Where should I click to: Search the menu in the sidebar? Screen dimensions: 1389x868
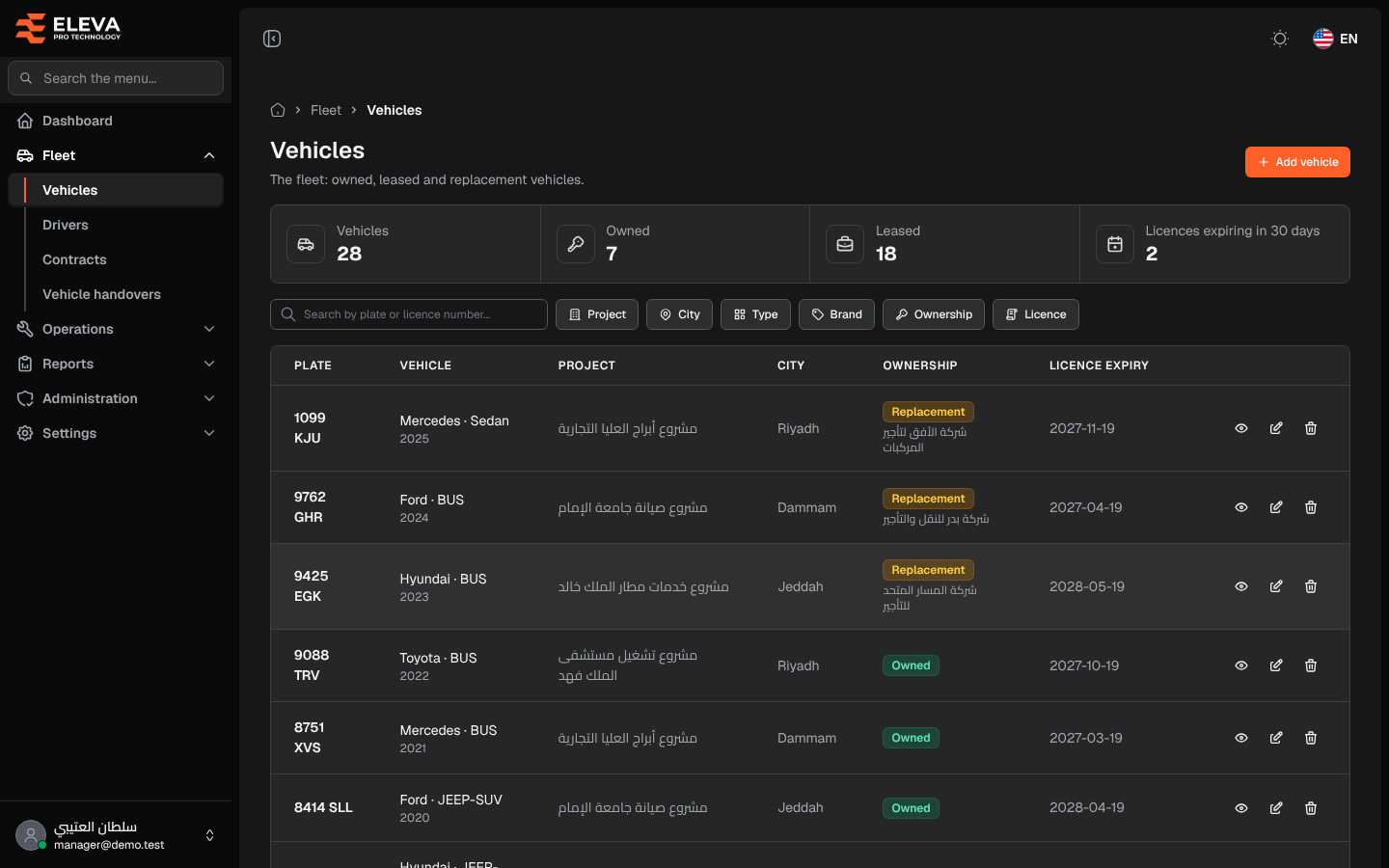[x=116, y=78]
